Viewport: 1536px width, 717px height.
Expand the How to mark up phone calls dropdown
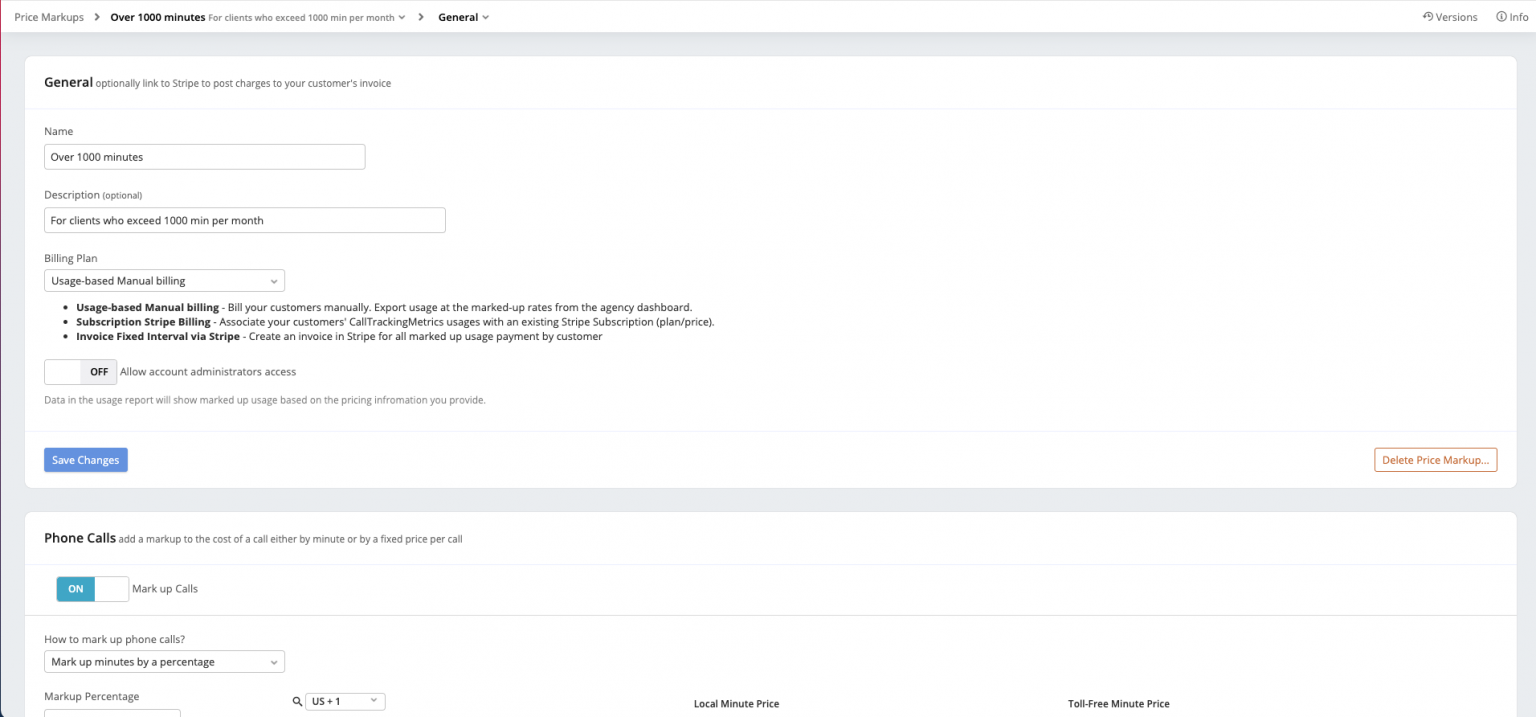pyautogui.click(x=164, y=662)
